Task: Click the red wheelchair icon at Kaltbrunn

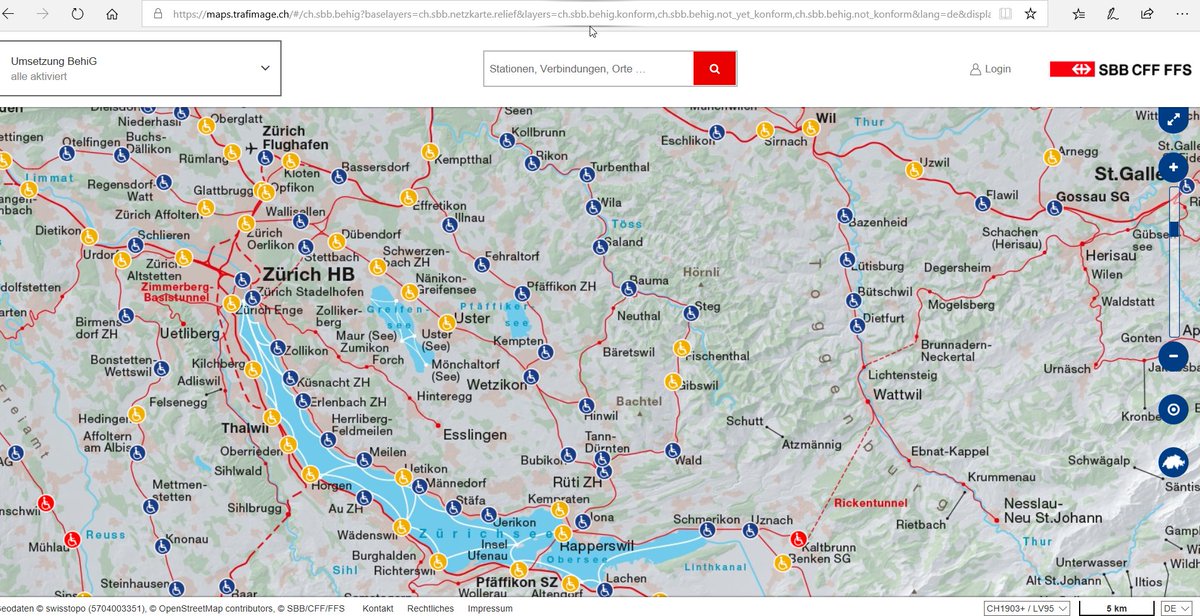Action: tap(797, 538)
